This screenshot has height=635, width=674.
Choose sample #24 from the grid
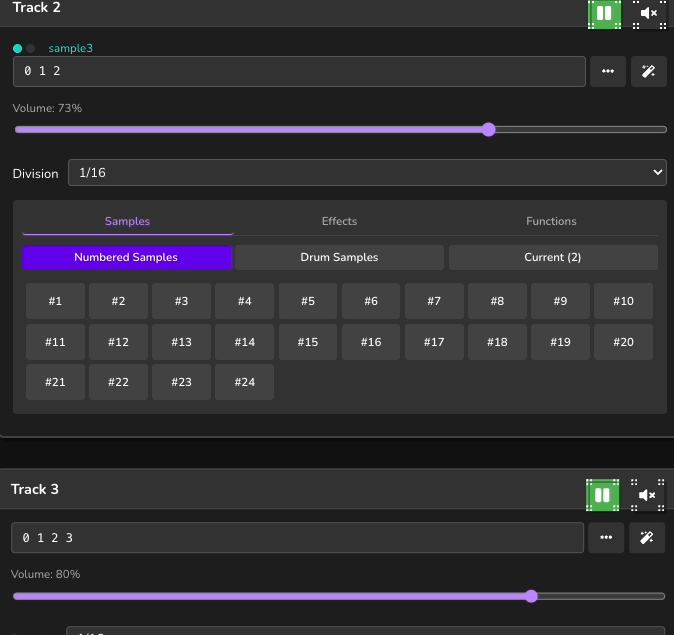(x=244, y=382)
